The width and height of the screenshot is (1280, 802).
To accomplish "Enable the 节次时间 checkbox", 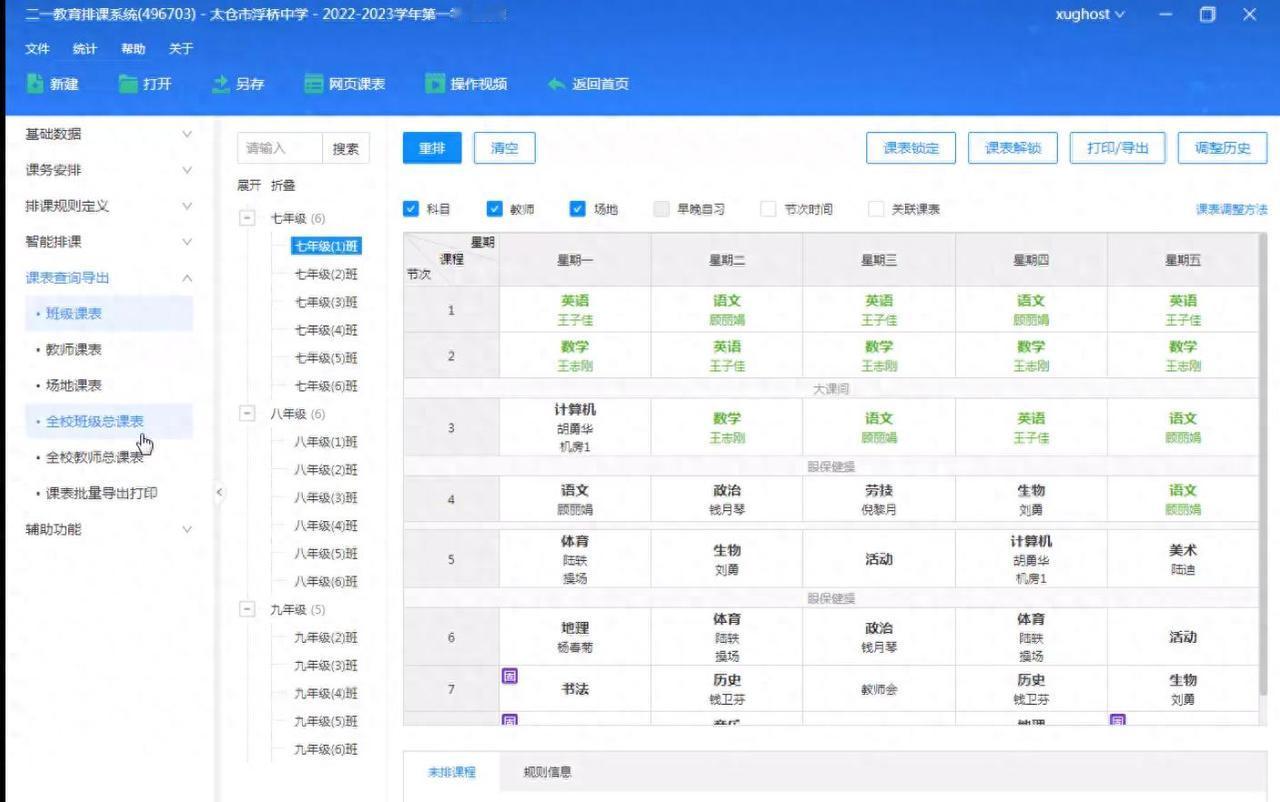I will point(768,209).
